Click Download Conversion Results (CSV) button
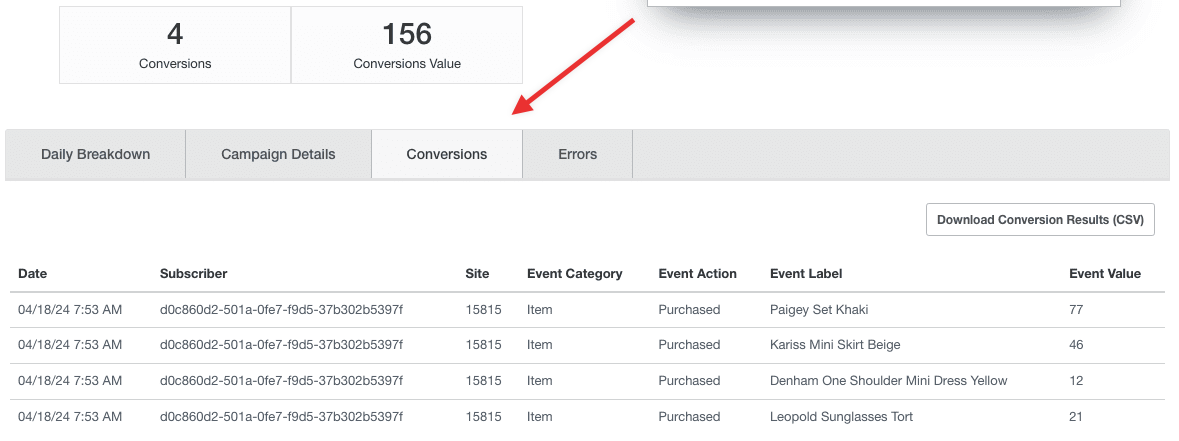The width and height of the screenshot is (1179, 441). [1040, 220]
